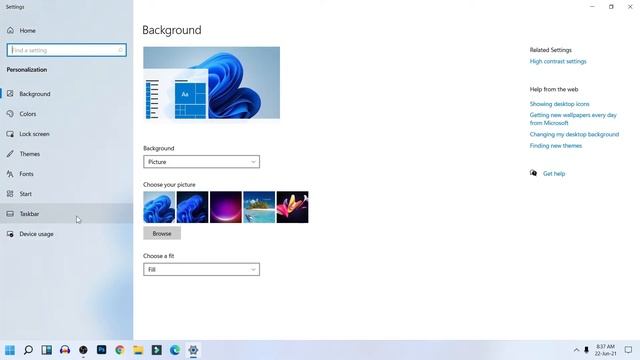
Task: Open File Explorer from the taskbar
Action: pos(138,350)
